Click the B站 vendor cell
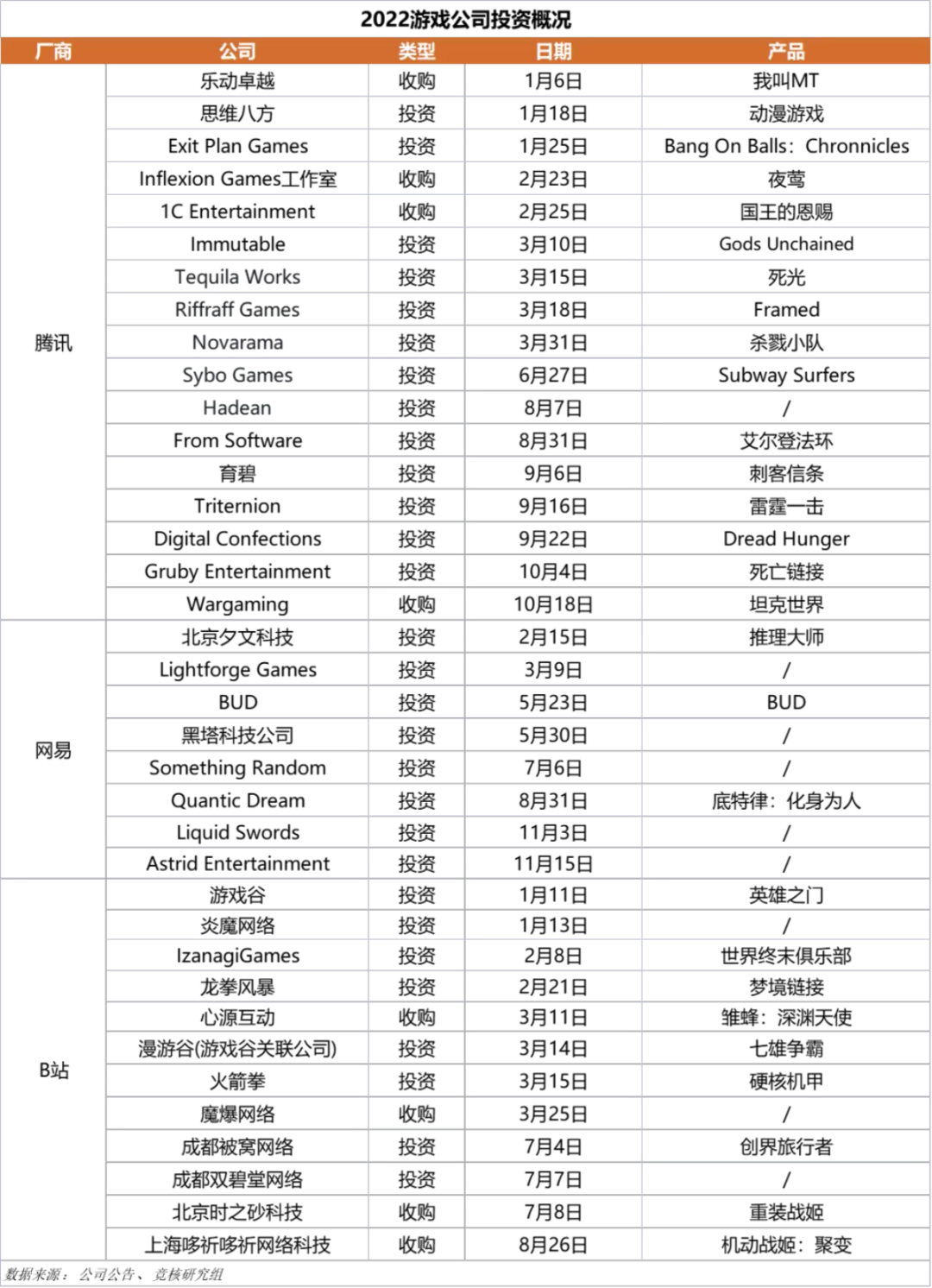This screenshot has width=932, height=1288. coord(54,1070)
